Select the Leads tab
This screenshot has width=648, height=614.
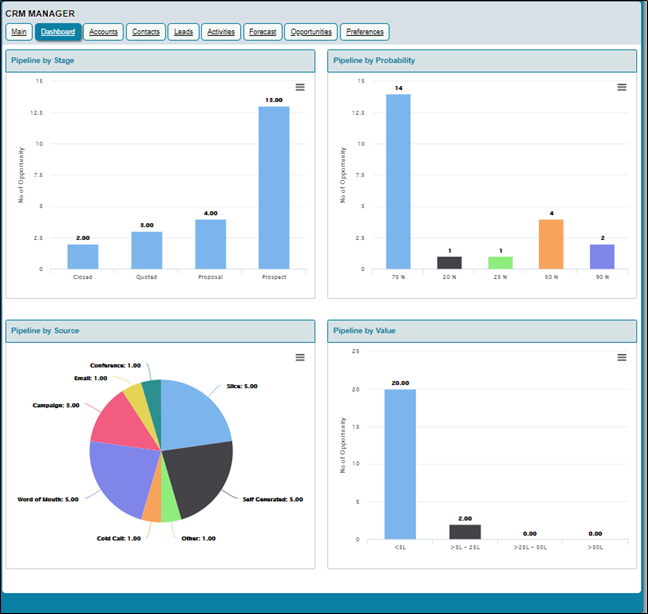183,32
